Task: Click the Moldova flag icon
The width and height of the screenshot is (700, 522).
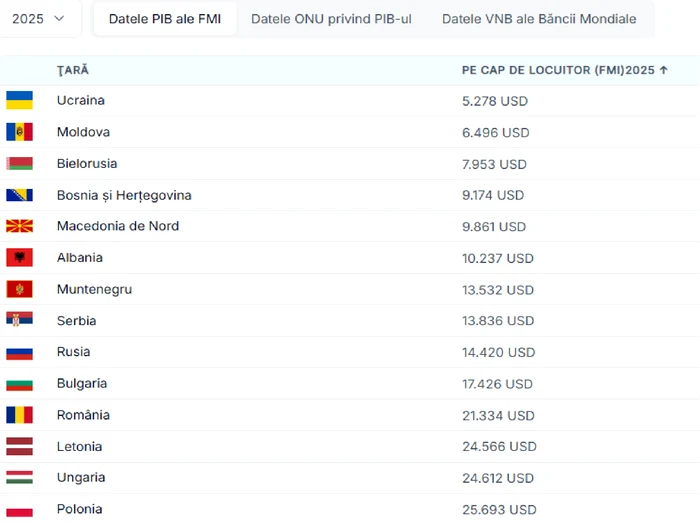Action: (19, 132)
